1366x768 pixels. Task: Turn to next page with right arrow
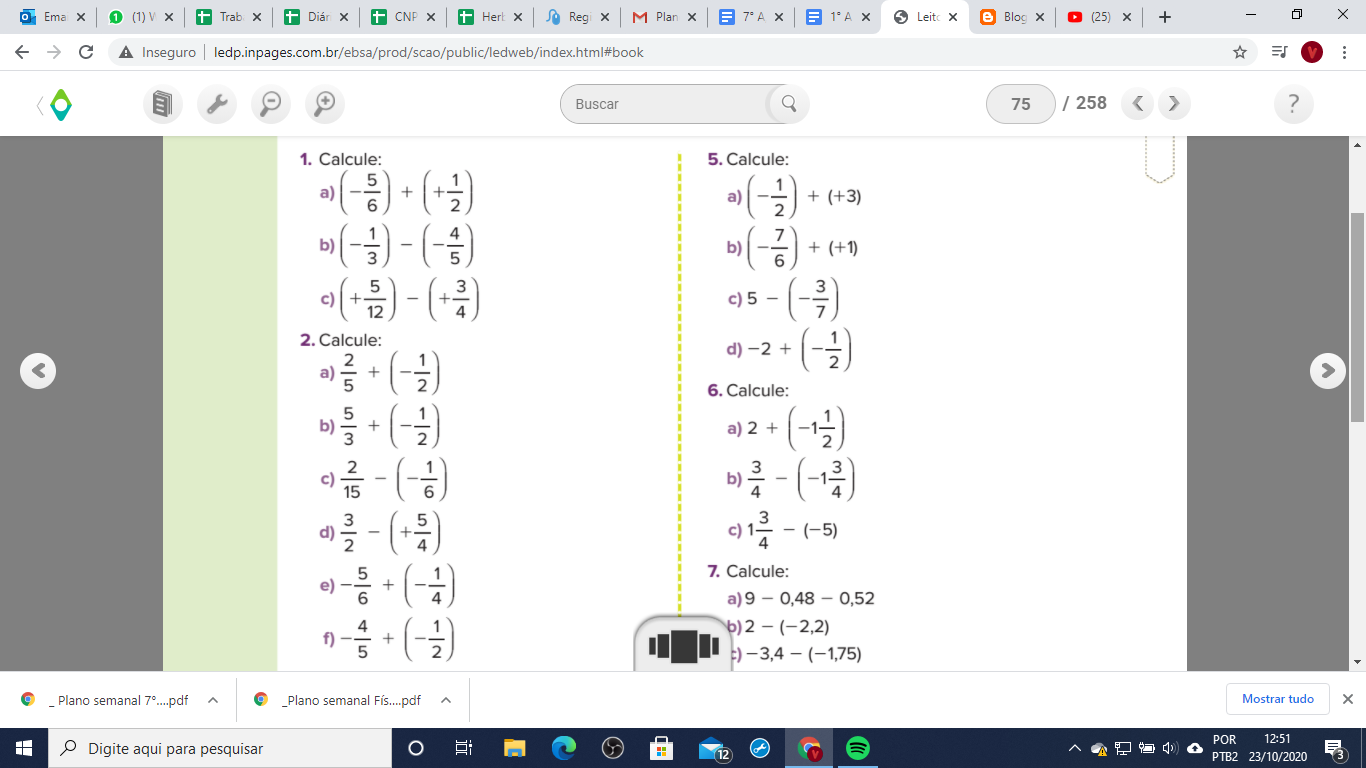(x=1328, y=371)
